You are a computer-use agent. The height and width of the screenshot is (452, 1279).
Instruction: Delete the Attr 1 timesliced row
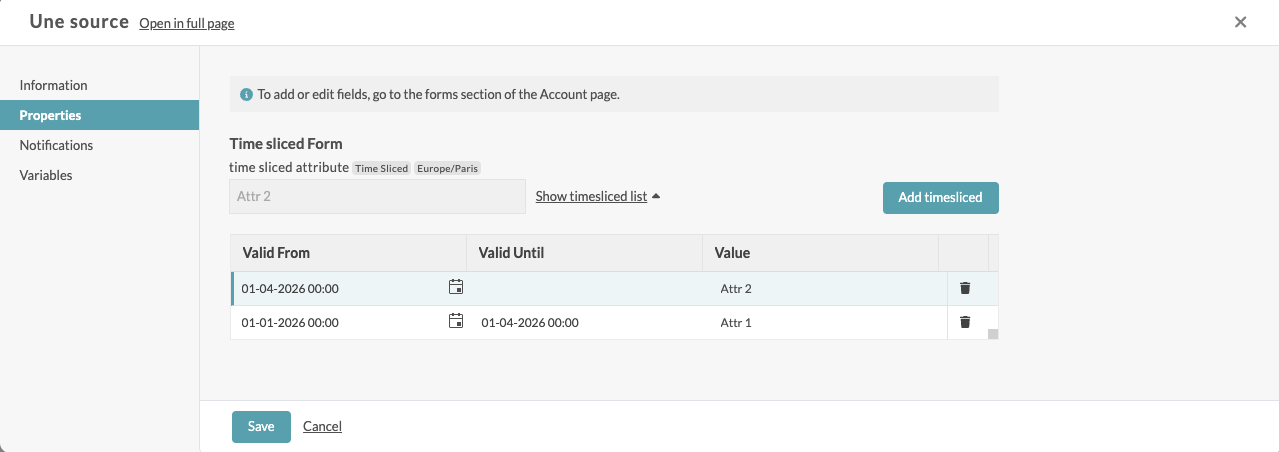pyautogui.click(x=965, y=322)
